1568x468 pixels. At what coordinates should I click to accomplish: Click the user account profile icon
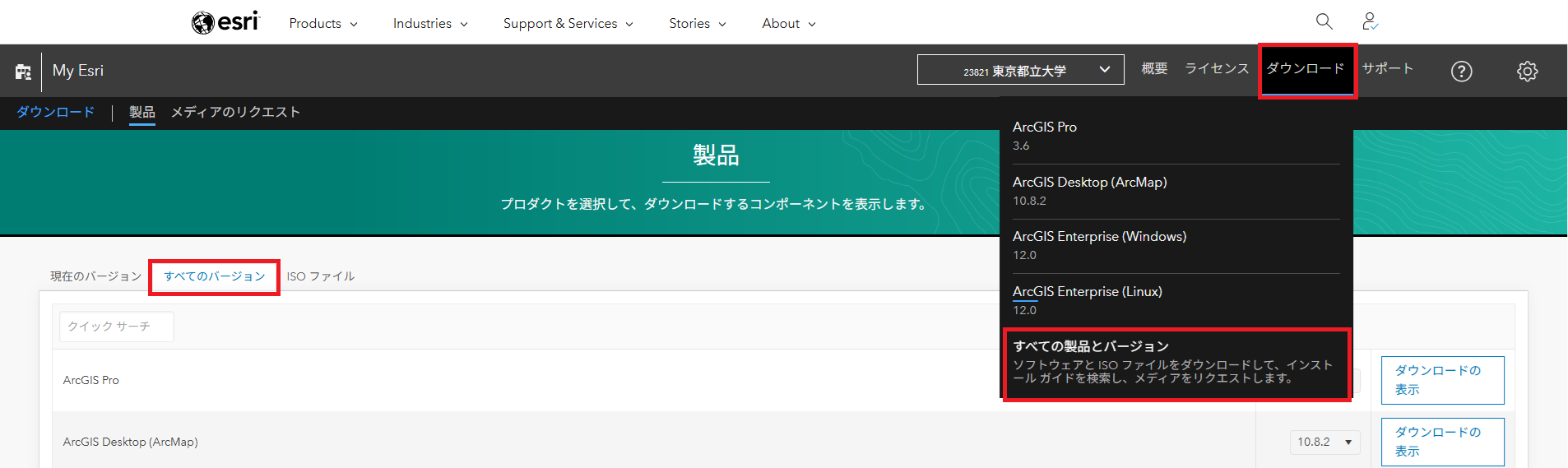point(1370,21)
